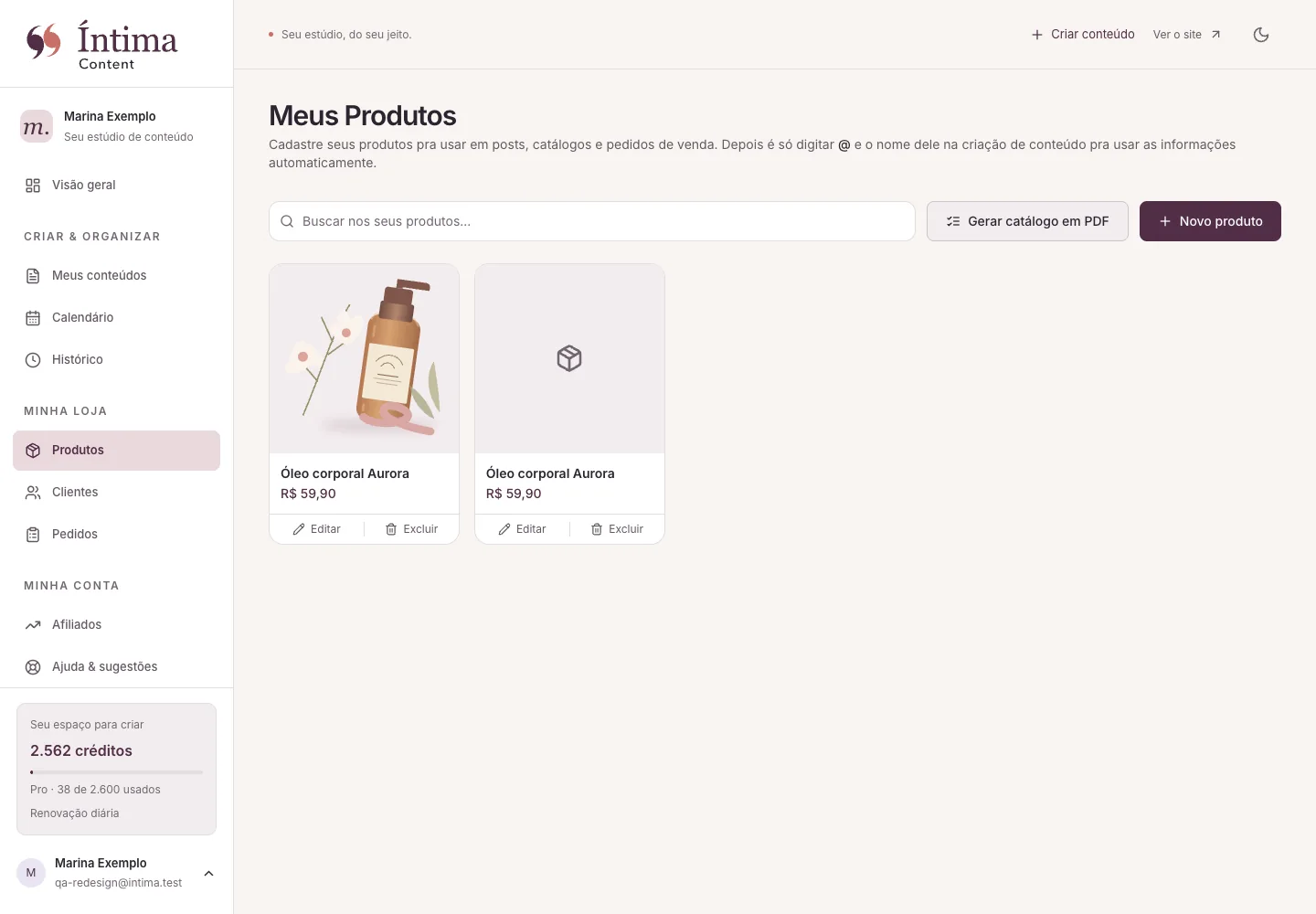Open the Afiliados page
Screen dimensions: 1316x914
(x=117, y=625)
